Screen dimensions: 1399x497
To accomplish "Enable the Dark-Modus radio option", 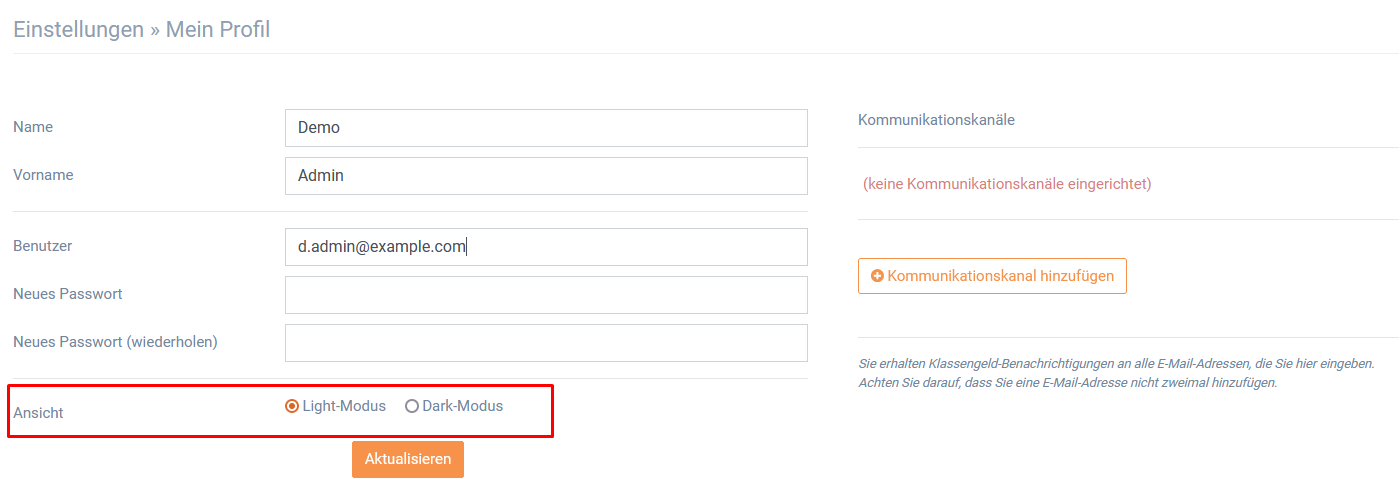I will [411, 406].
